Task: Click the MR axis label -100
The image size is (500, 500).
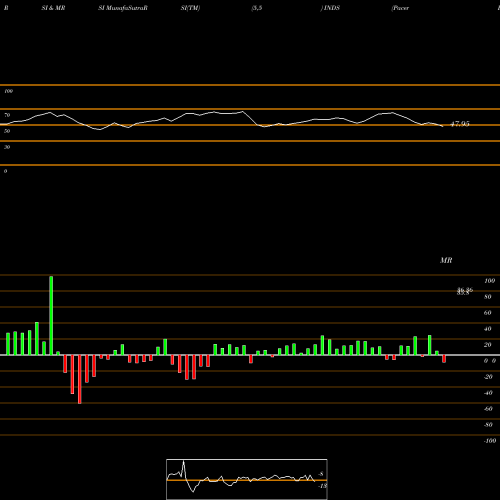Action: [x=490, y=441]
